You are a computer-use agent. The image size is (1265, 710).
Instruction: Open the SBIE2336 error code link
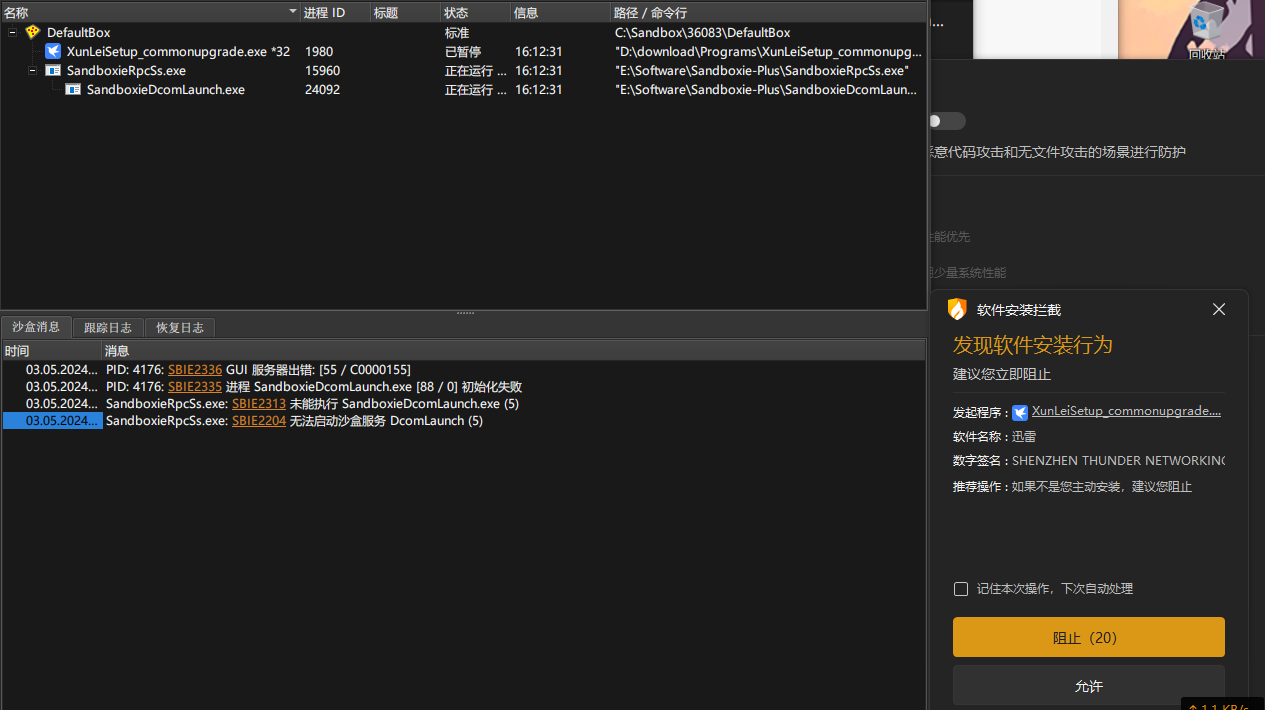[x=195, y=370]
